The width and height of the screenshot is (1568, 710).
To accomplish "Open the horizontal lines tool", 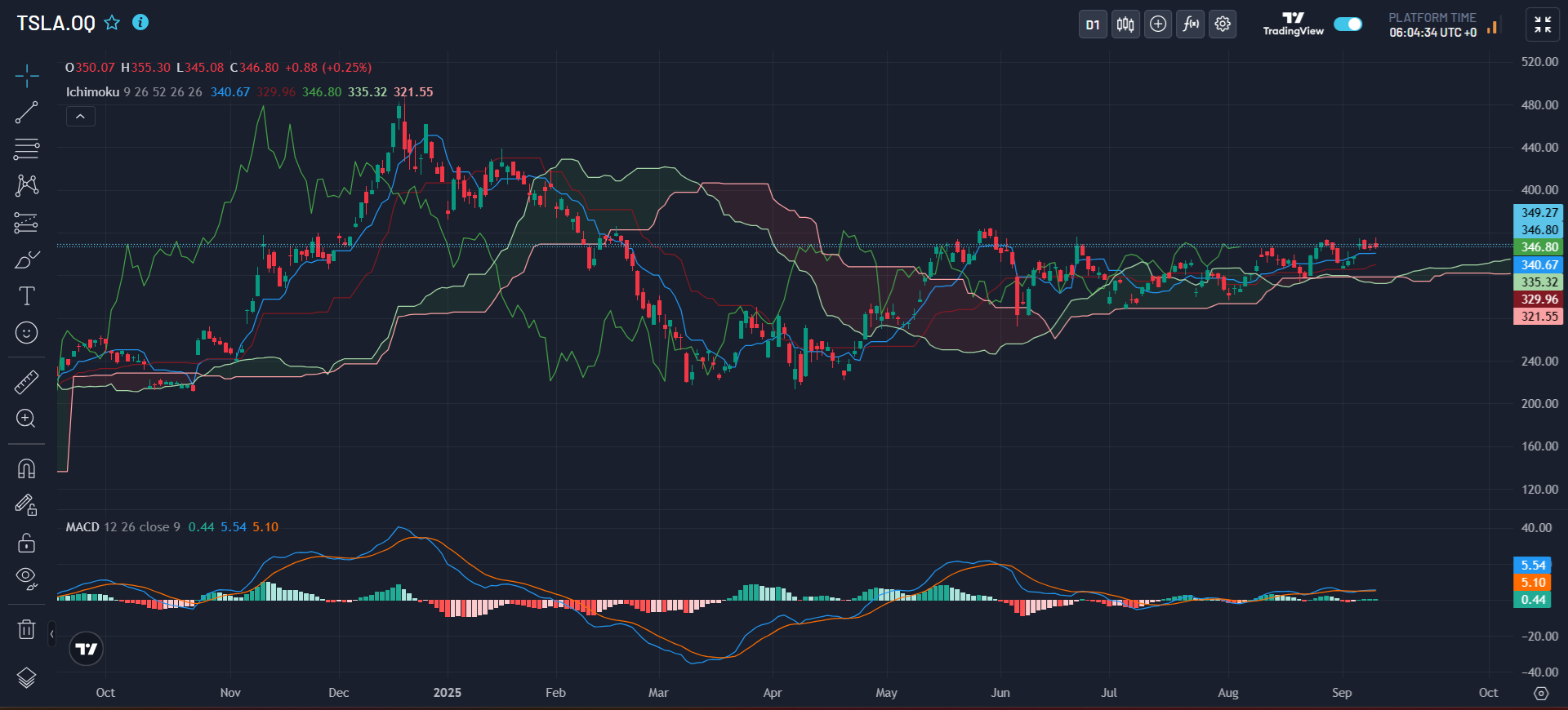I will (x=26, y=149).
